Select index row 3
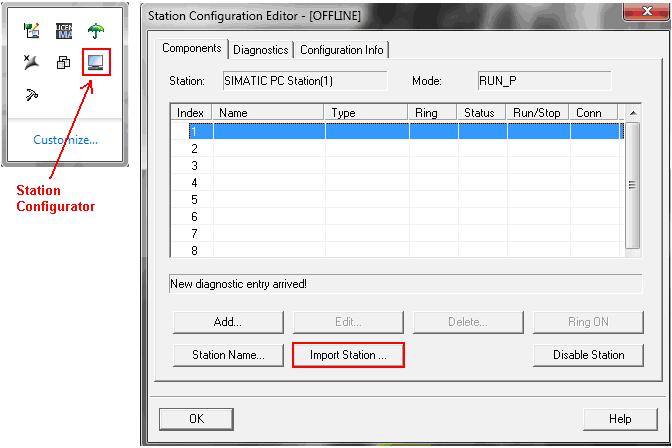 [397, 165]
